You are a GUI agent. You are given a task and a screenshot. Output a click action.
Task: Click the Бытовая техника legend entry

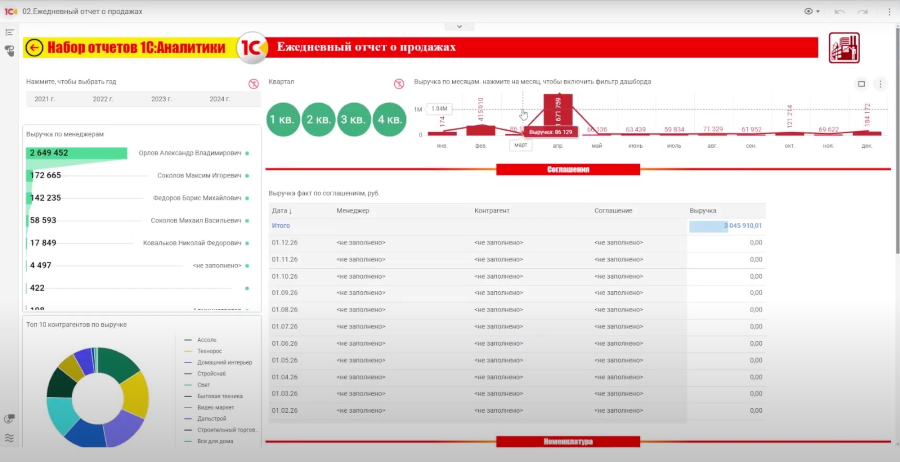click(x=213, y=396)
